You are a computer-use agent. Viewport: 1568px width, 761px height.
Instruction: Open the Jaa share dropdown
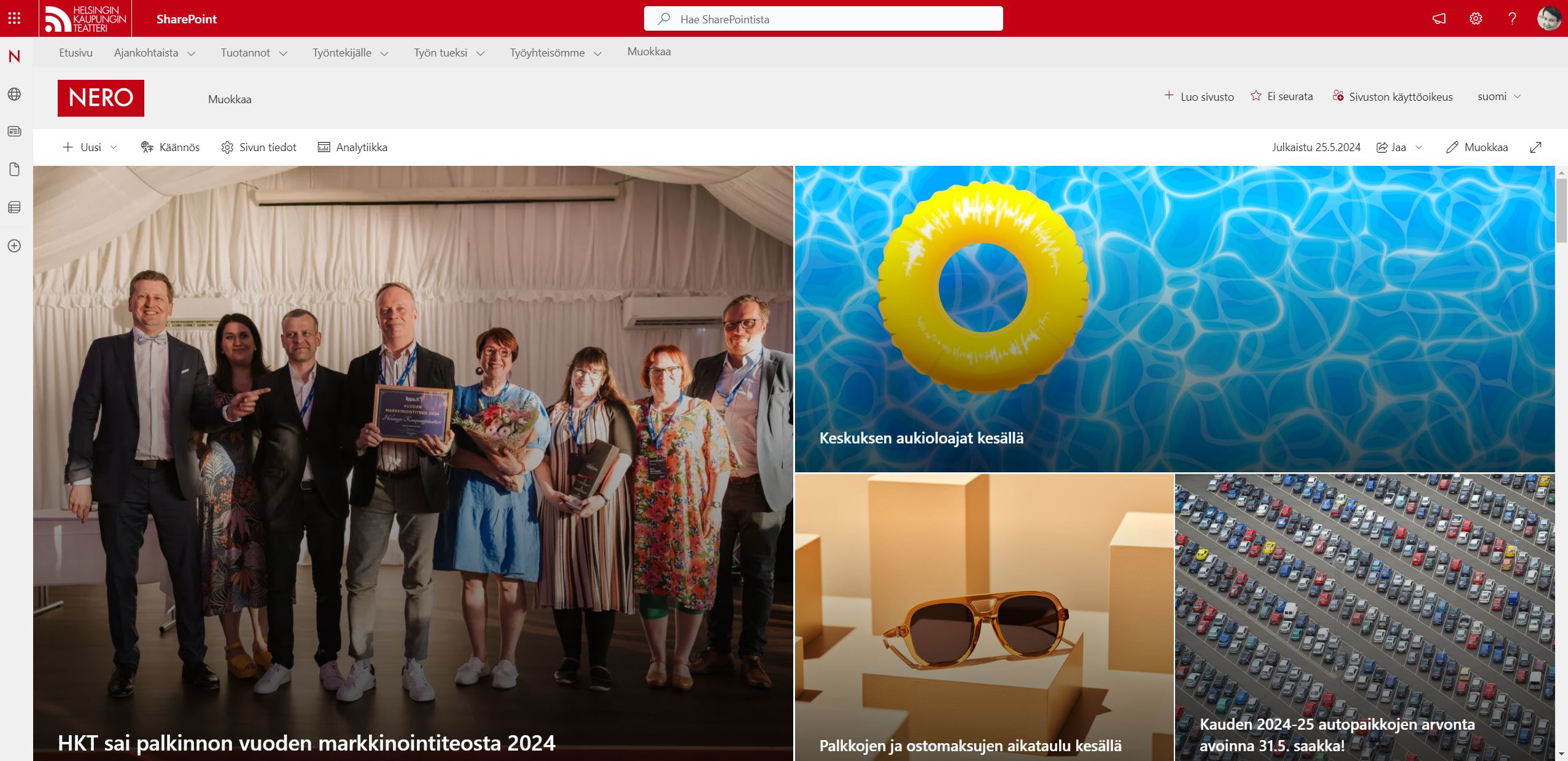(1419, 147)
